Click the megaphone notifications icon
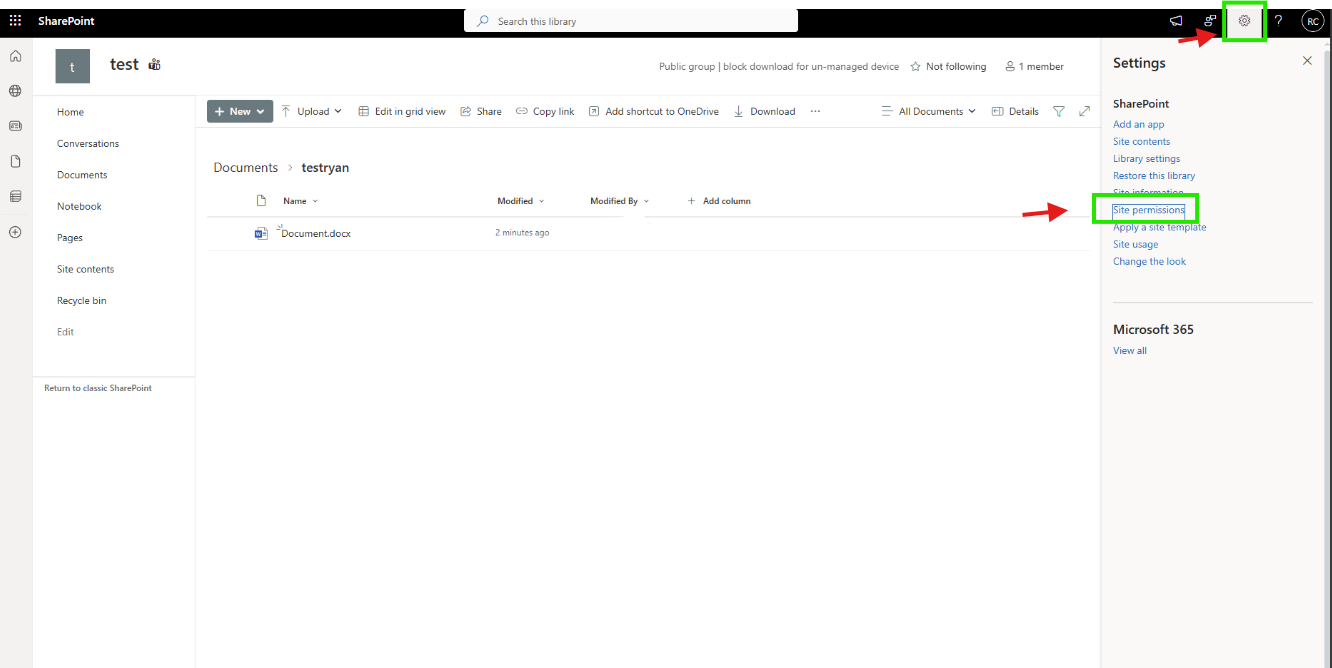1332x668 pixels. [x=1176, y=20]
